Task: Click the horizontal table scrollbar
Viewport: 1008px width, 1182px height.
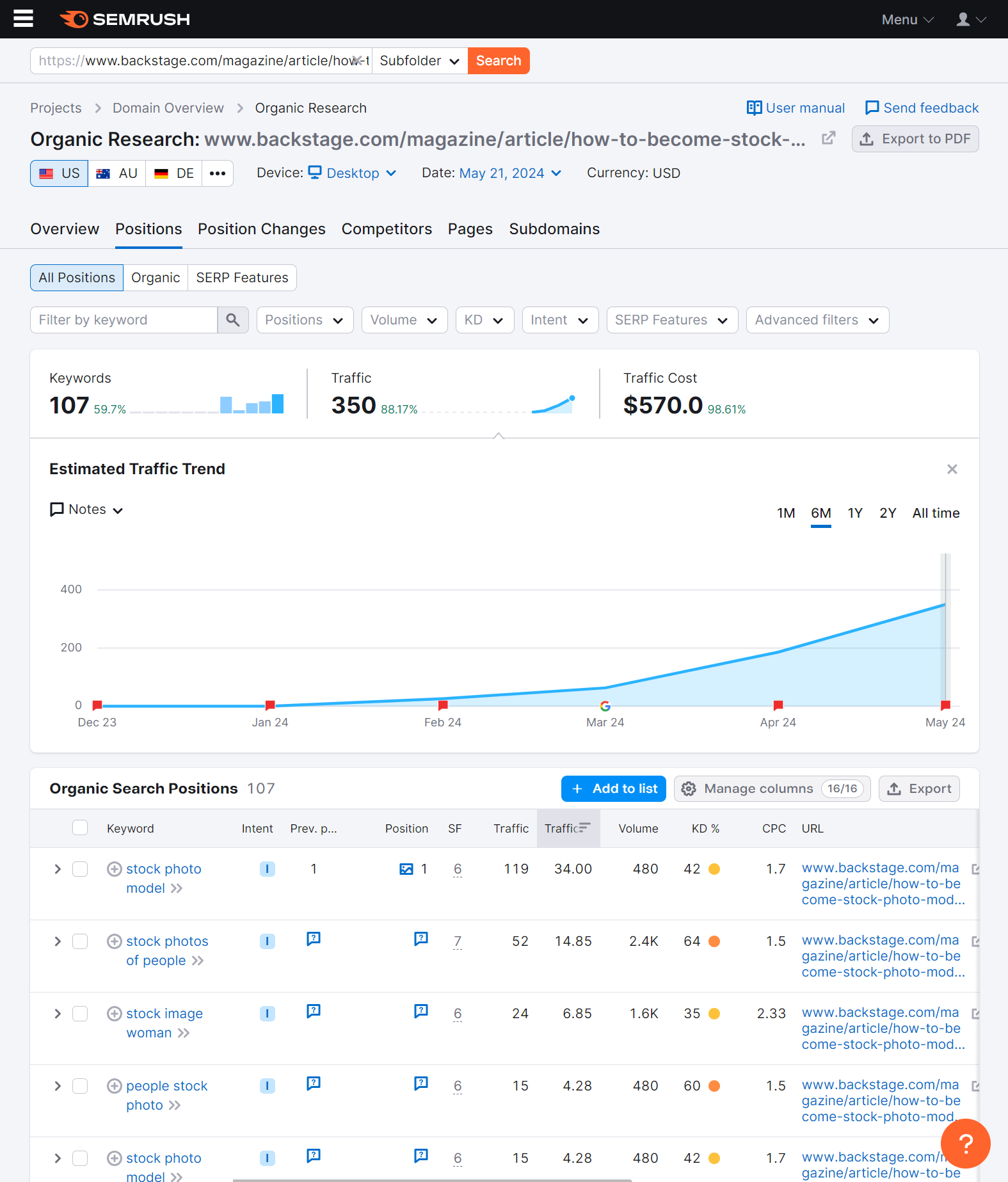Action: point(432,1179)
